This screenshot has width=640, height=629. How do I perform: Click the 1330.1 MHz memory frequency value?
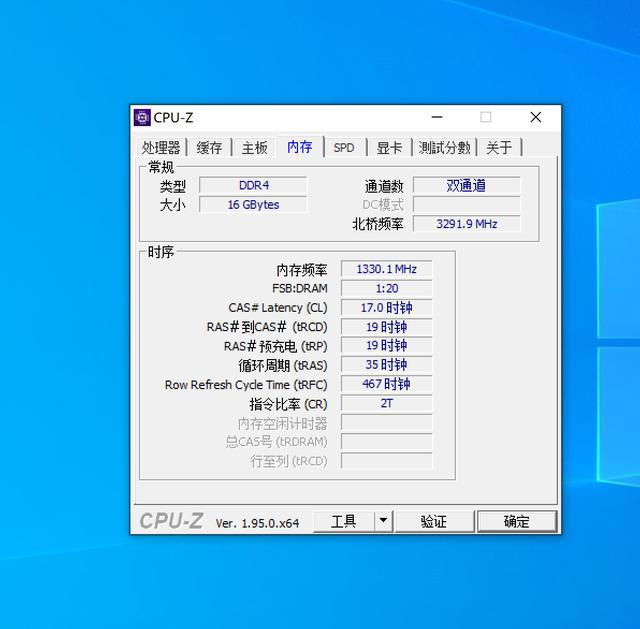[x=386, y=269]
